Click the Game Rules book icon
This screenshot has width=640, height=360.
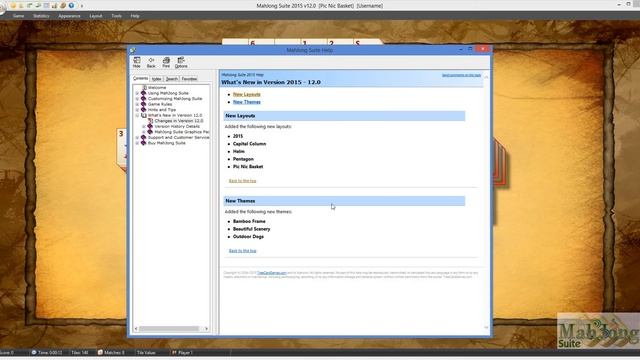tap(144, 104)
